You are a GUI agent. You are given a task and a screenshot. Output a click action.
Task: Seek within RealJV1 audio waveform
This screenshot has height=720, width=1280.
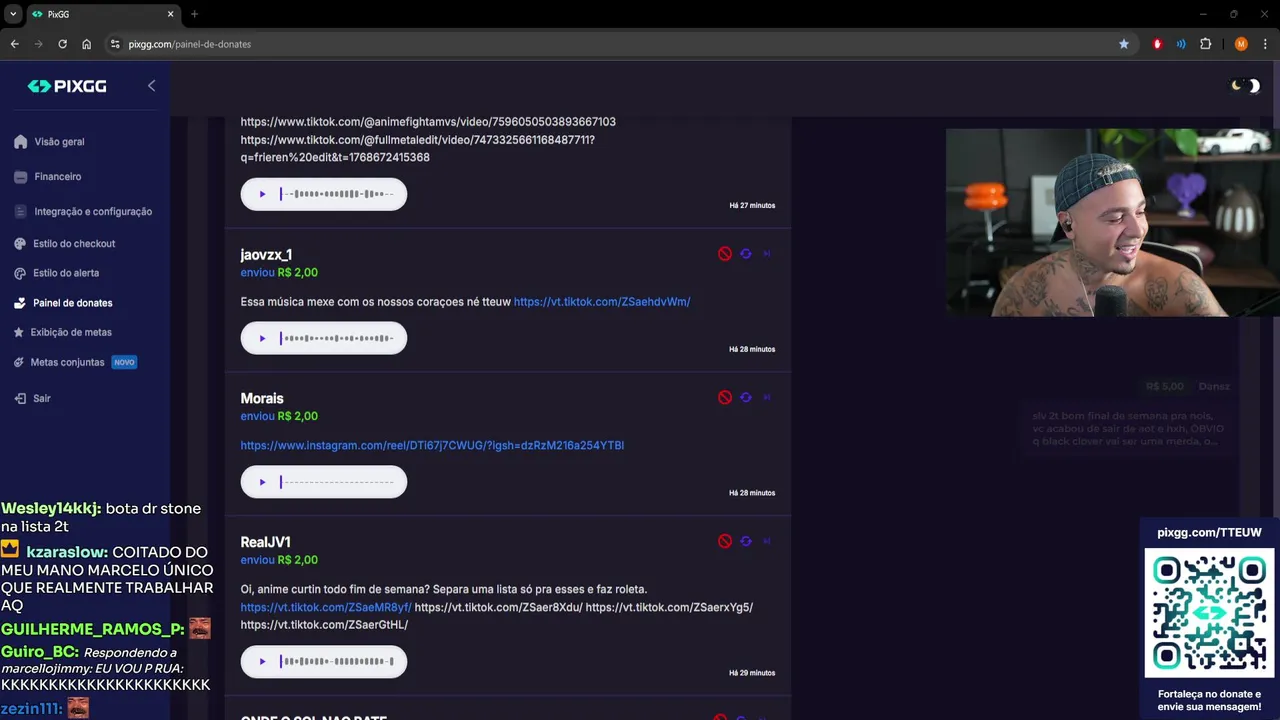click(337, 661)
